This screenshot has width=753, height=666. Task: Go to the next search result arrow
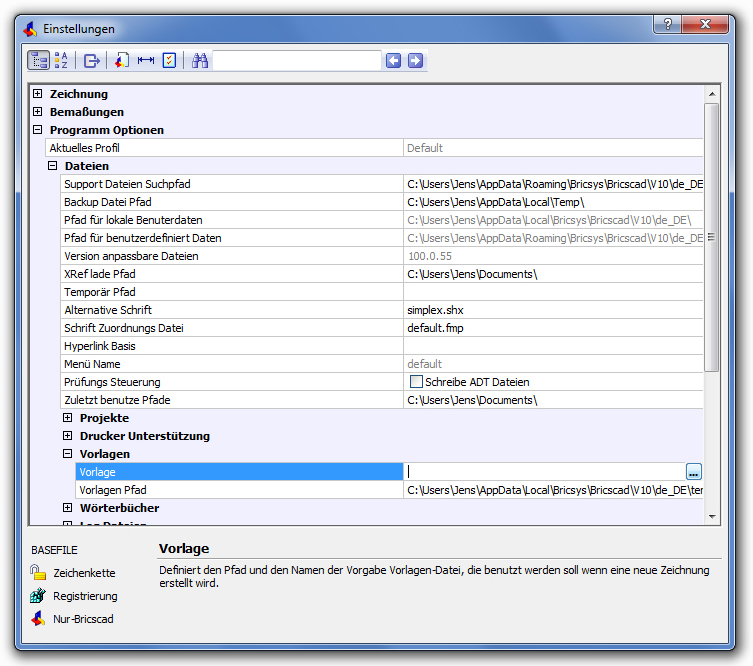coord(415,61)
